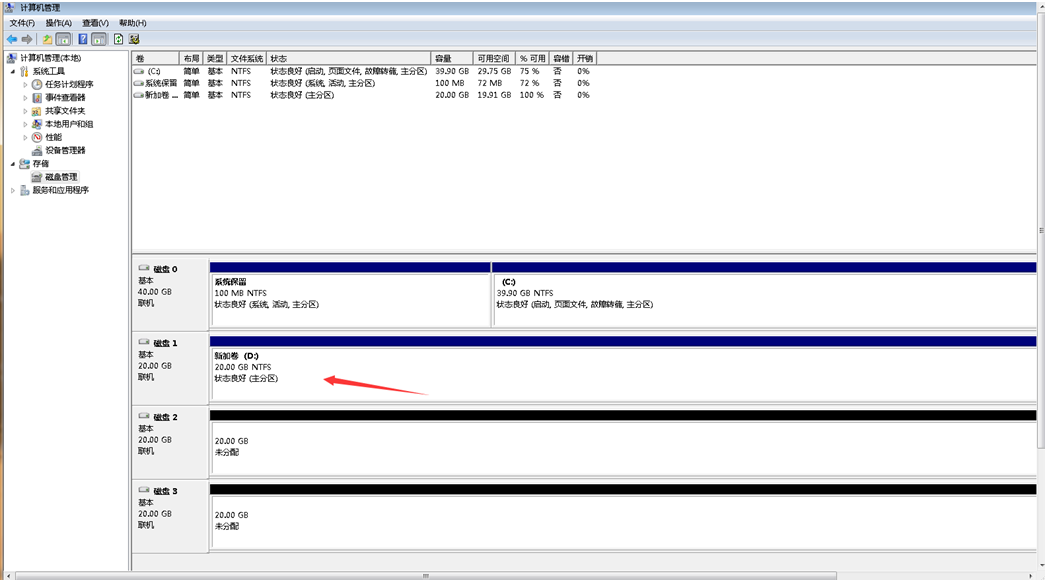
Task: Select 设备管理器 in the tree
Action: (x=65, y=150)
